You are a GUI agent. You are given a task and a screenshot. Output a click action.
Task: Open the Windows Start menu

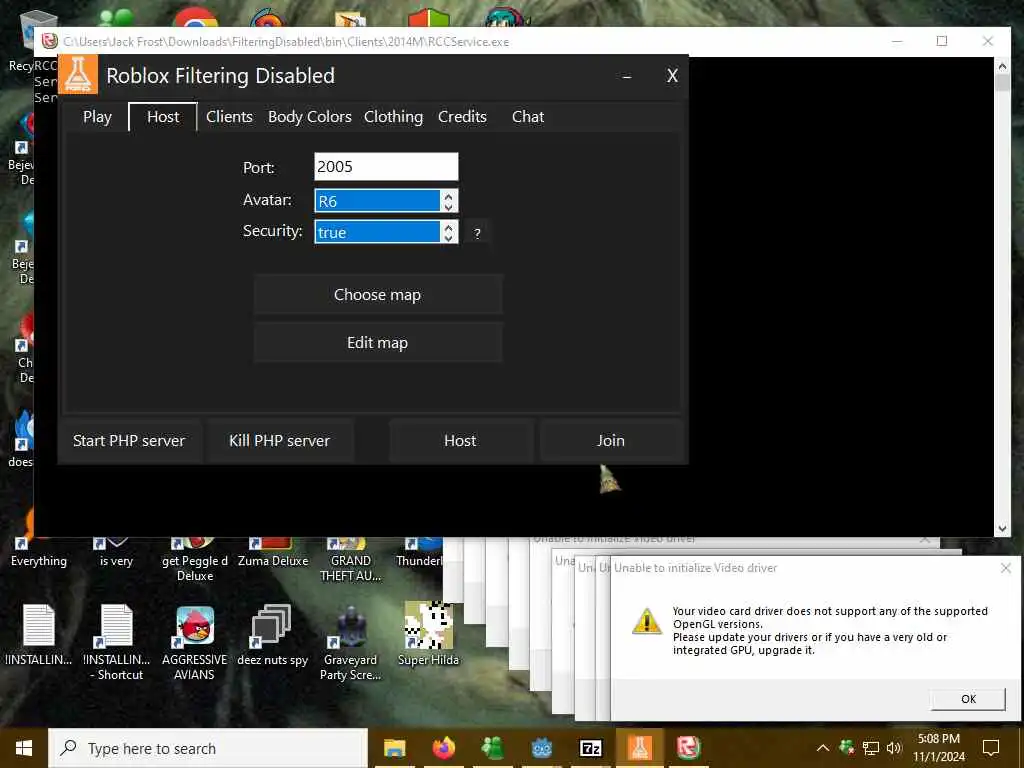[24, 748]
